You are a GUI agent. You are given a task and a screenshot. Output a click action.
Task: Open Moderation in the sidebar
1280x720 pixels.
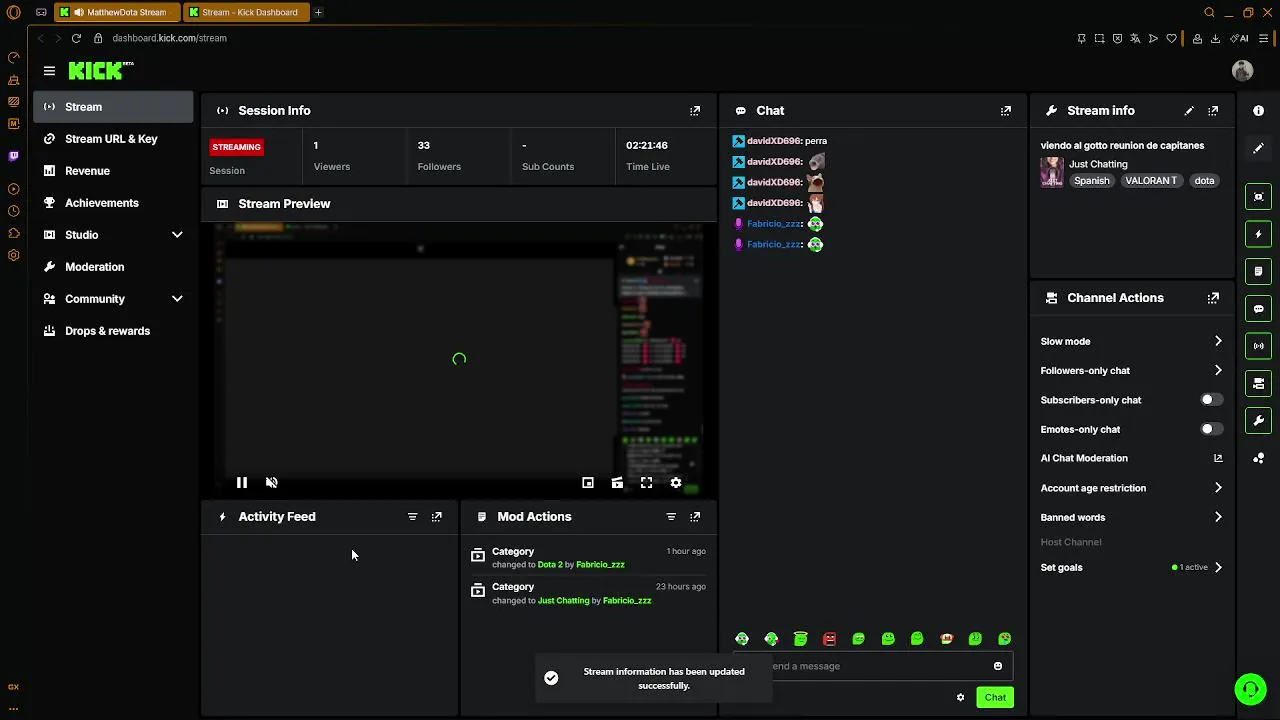pos(113,267)
